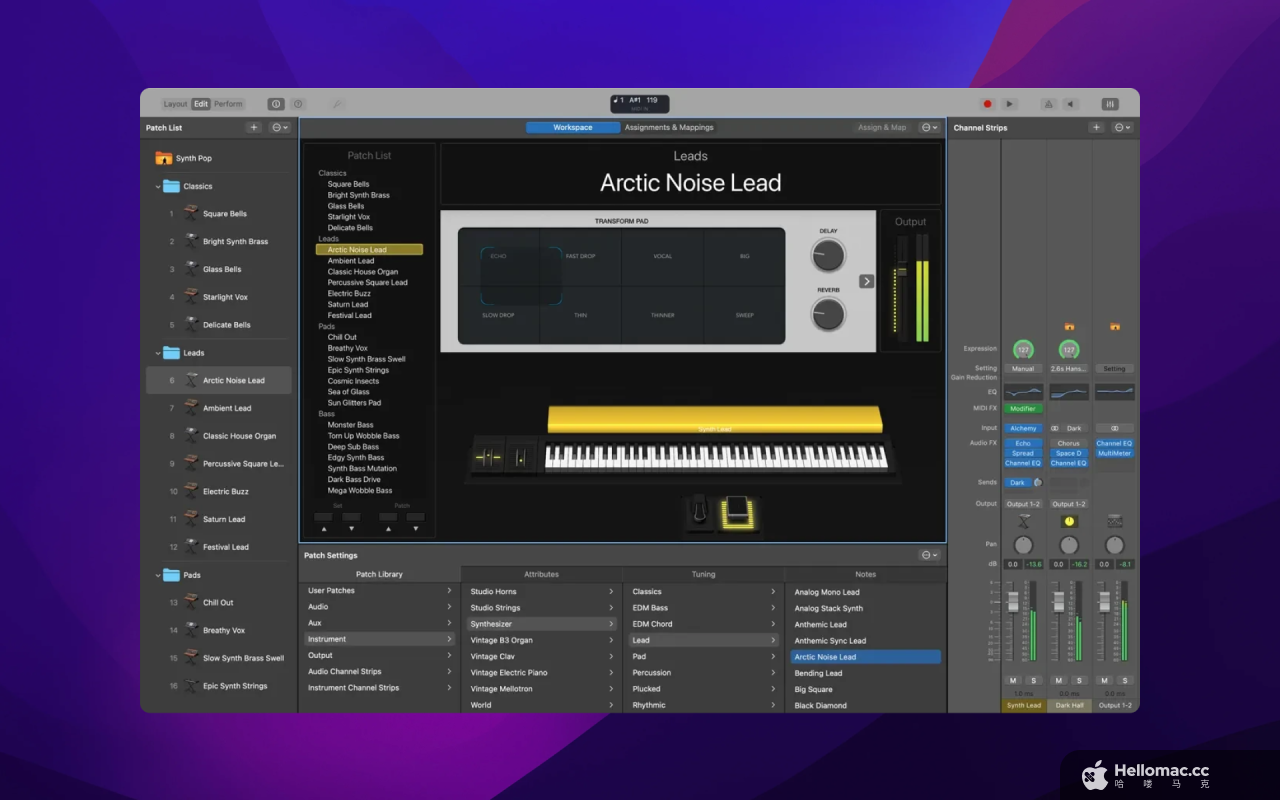Screen dimensions: 1280x800
Task: Click the yellow Synth Lead keyboard
Action: pos(715,419)
